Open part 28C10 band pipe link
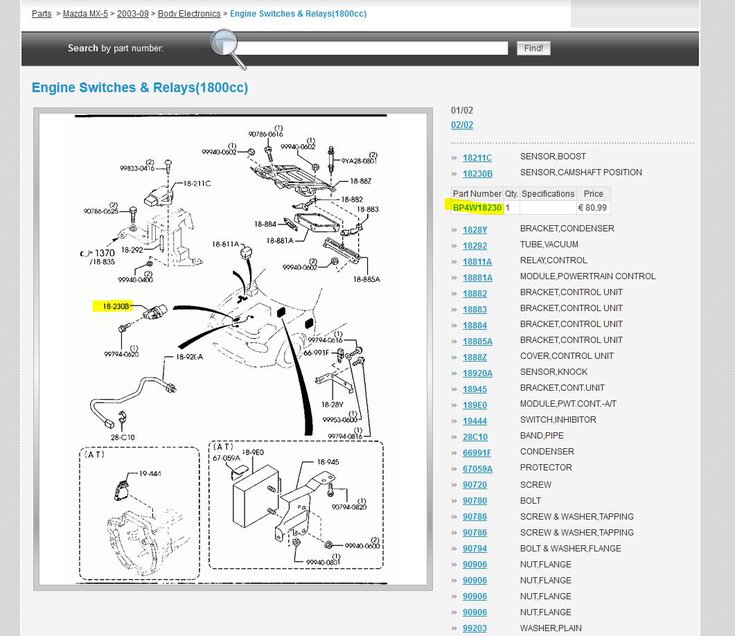This screenshot has width=735, height=636. pos(475,437)
